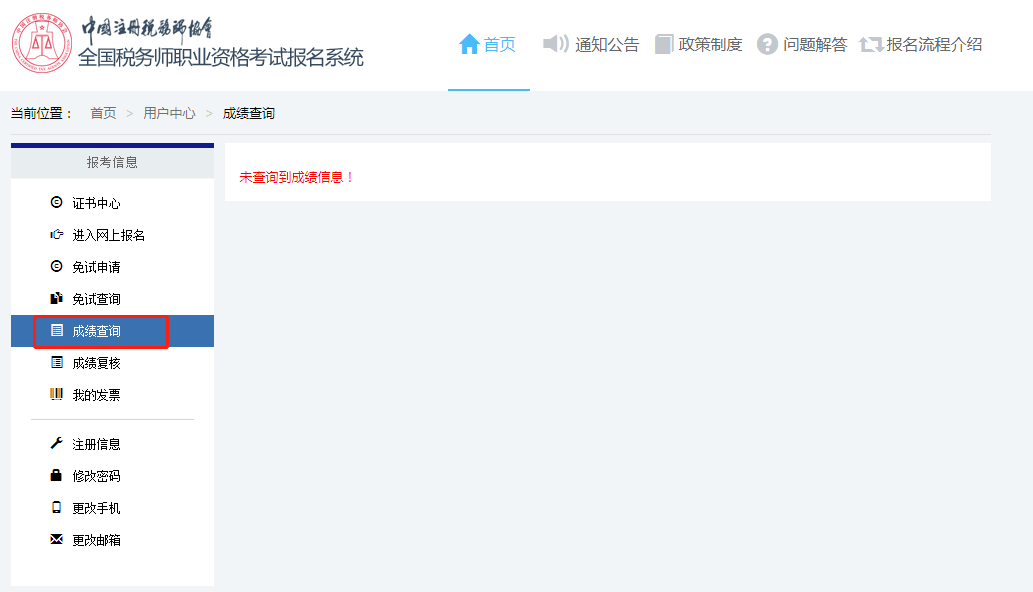Open 成绩复核 in the sidebar
The width and height of the screenshot is (1033, 592).
[96, 363]
